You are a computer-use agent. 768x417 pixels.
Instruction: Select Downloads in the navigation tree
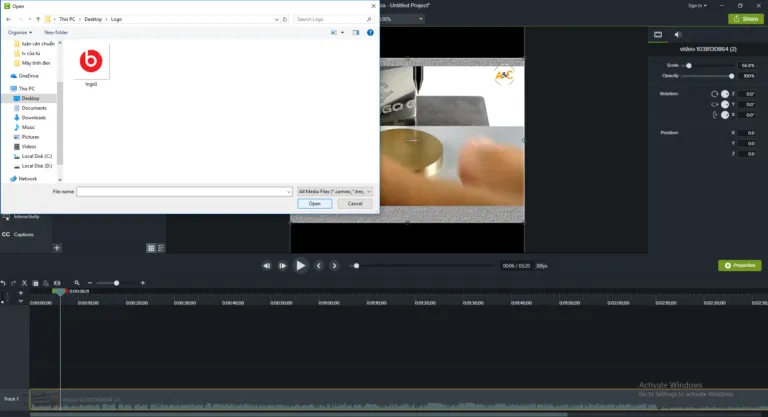click(33, 117)
